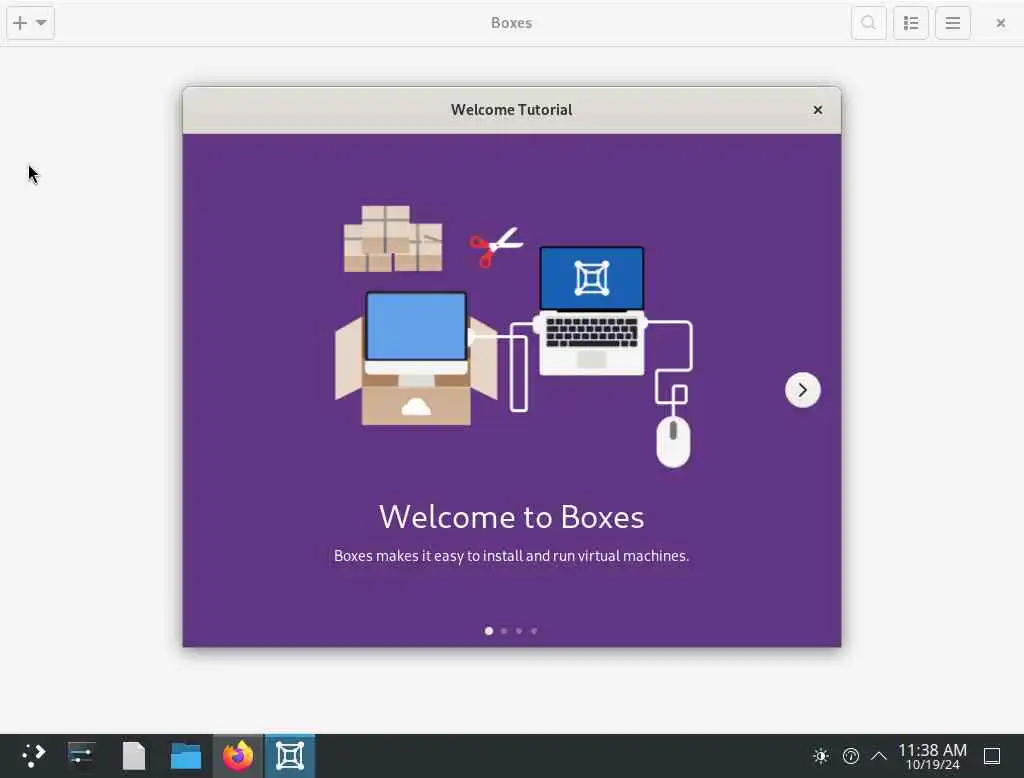Viewport: 1024px width, 778px height.
Task: Open brightness settings in system tray
Action: pyautogui.click(x=821, y=756)
